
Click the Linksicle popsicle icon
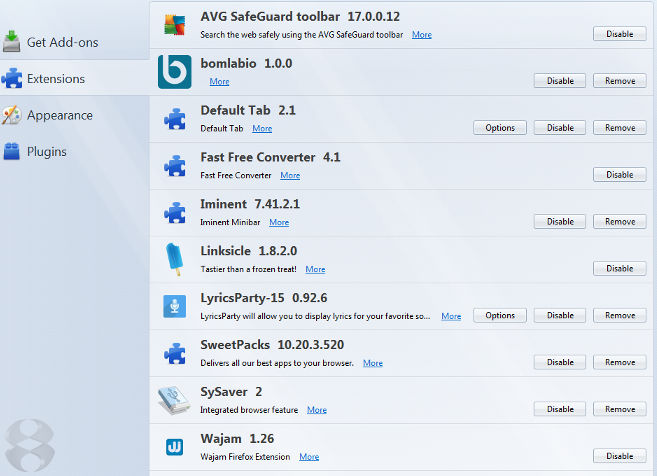tap(174, 259)
